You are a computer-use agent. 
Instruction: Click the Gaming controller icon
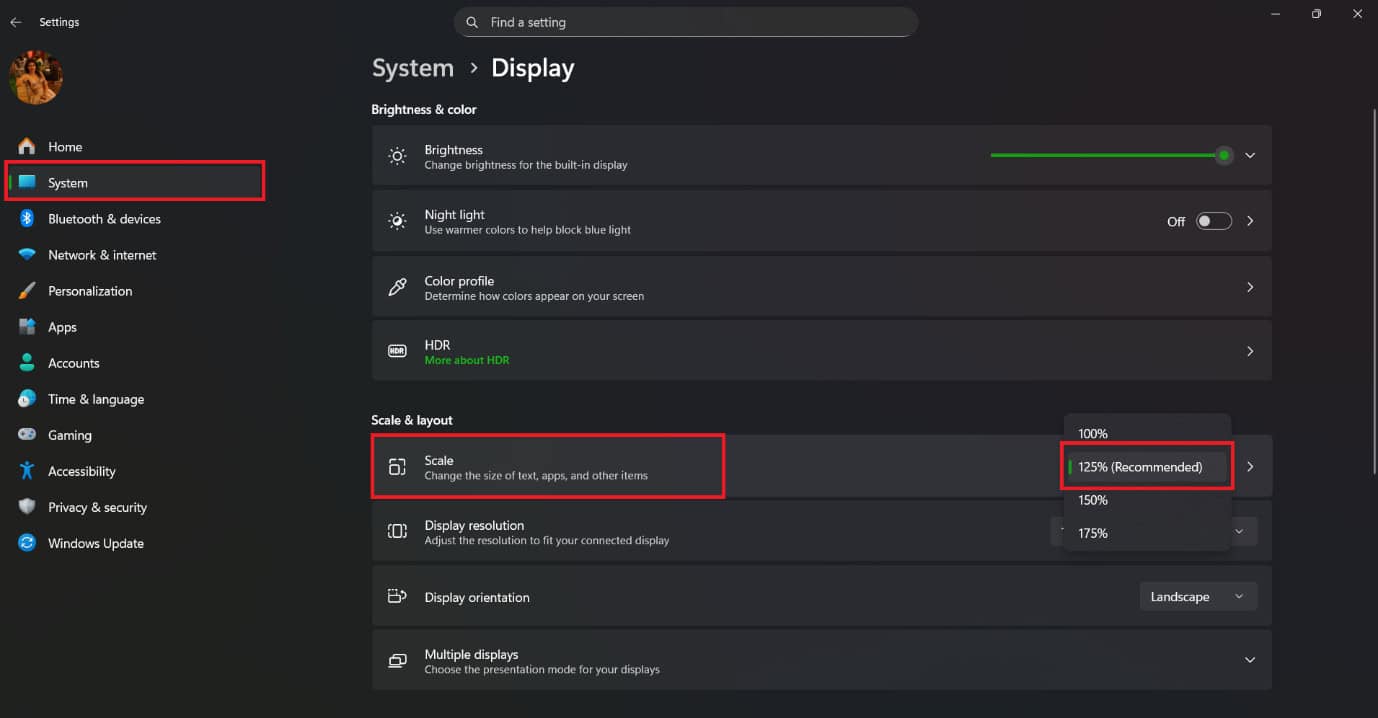point(27,435)
